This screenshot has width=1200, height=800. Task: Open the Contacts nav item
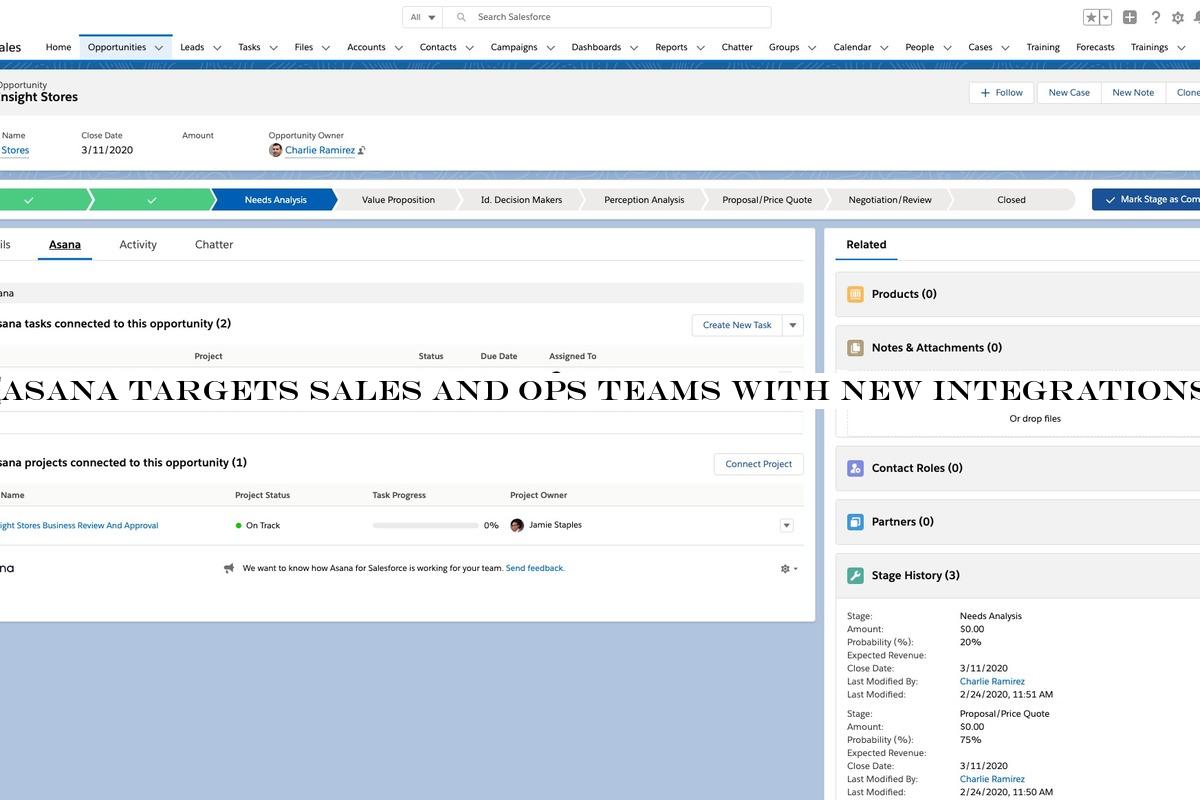pos(438,47)
